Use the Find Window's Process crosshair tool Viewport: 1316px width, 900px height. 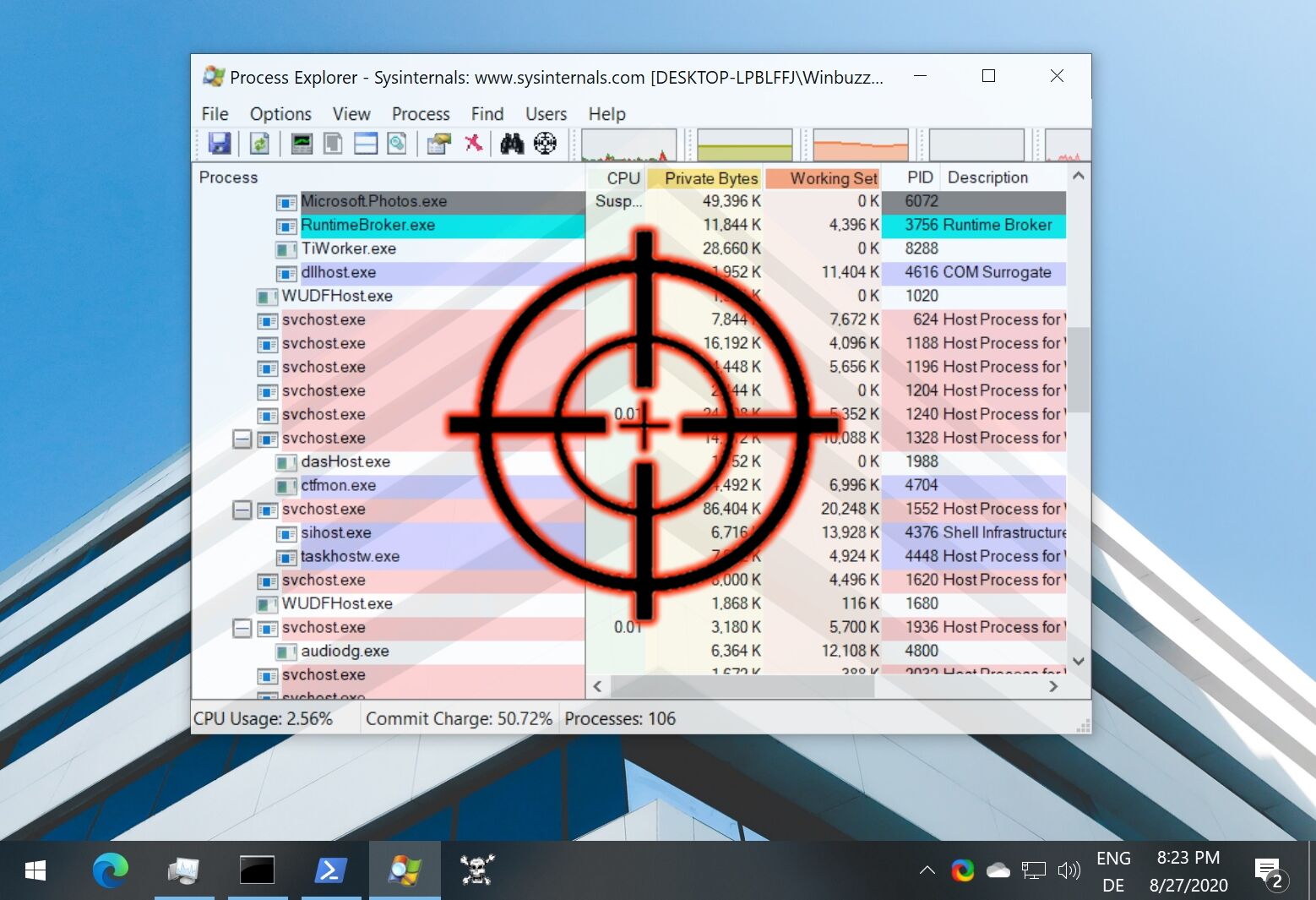(545, 144)
